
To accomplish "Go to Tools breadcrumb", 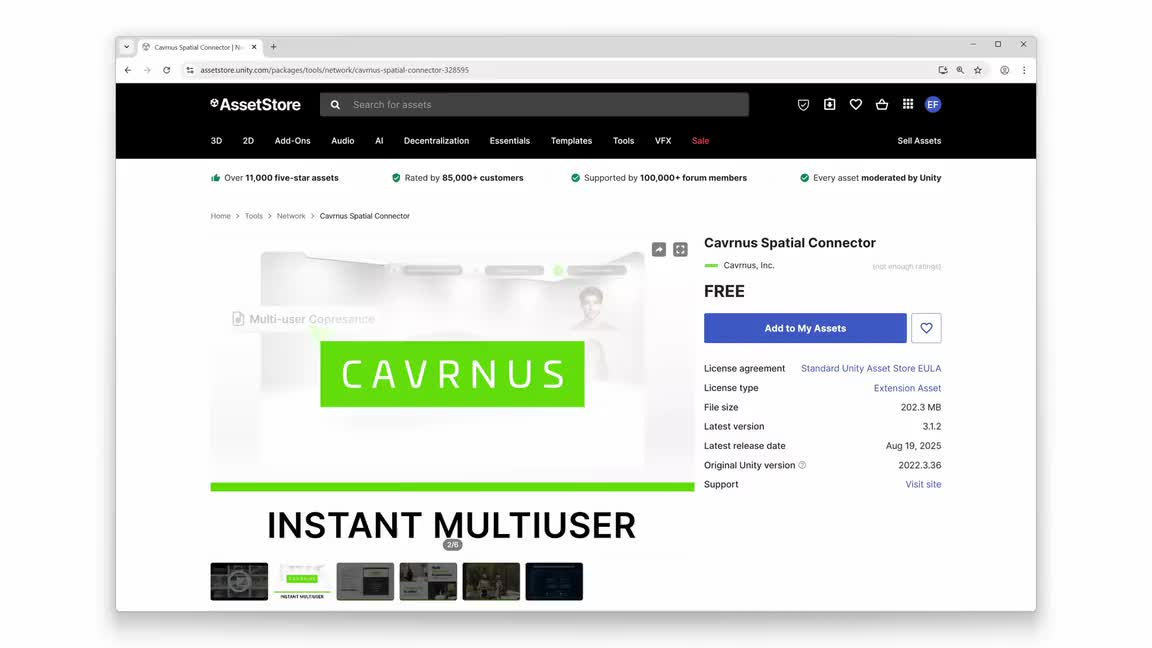I will click(253, 216).
